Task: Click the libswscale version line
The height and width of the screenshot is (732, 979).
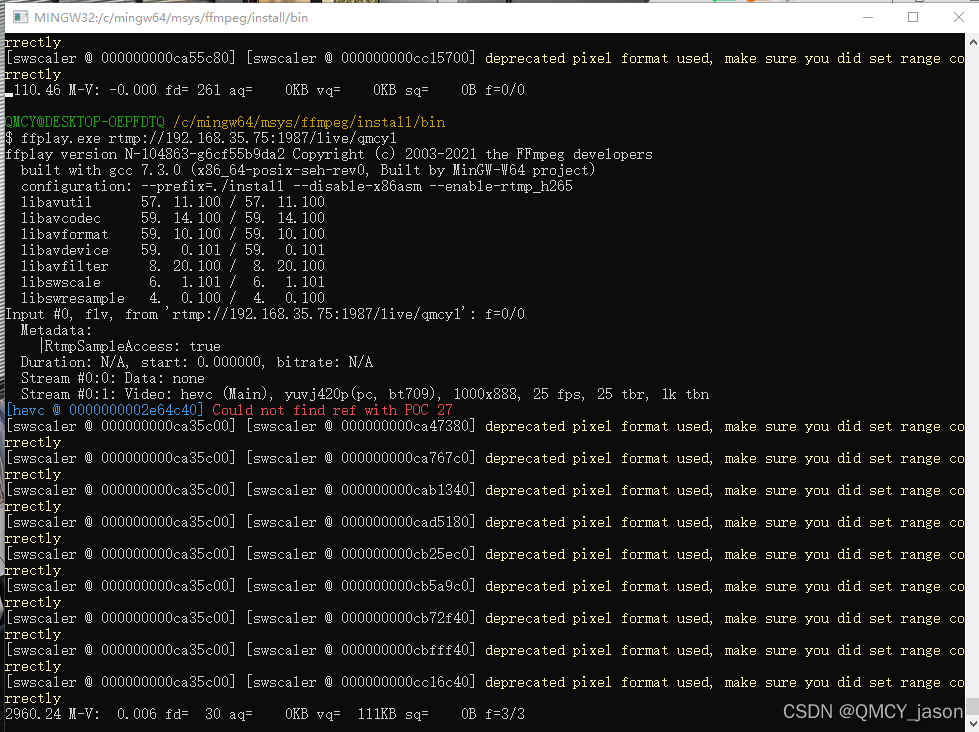Action: tap(173, 282)
